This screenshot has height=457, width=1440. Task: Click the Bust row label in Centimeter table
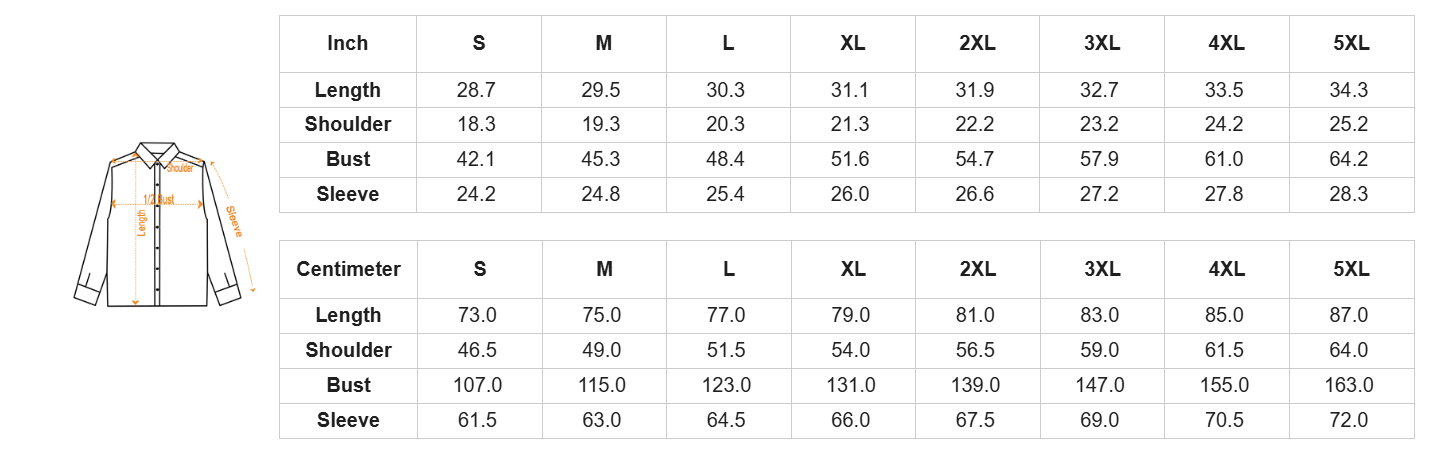(x=348, y=385)
